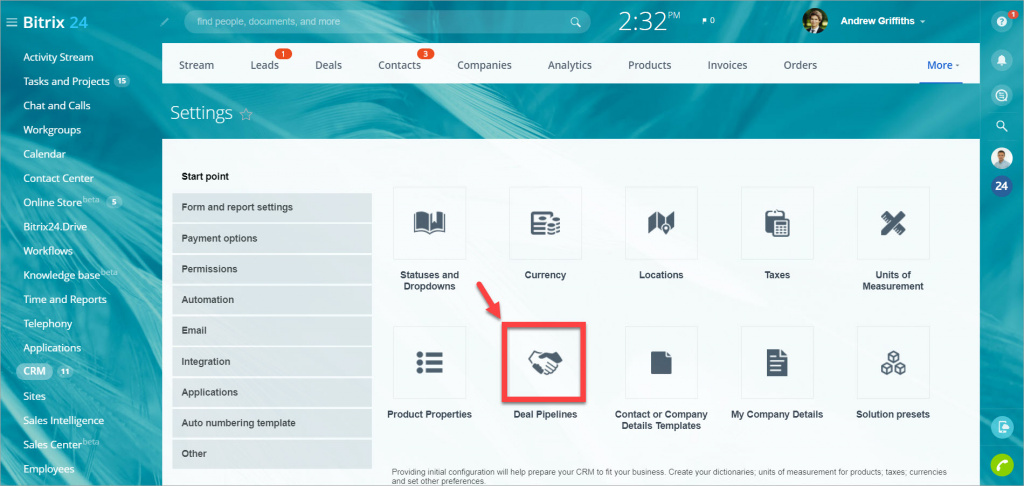Open Contact or Company Details Templates icon
The width and height of the screenshot is (1024, 486).
click(x=661, y=363)
